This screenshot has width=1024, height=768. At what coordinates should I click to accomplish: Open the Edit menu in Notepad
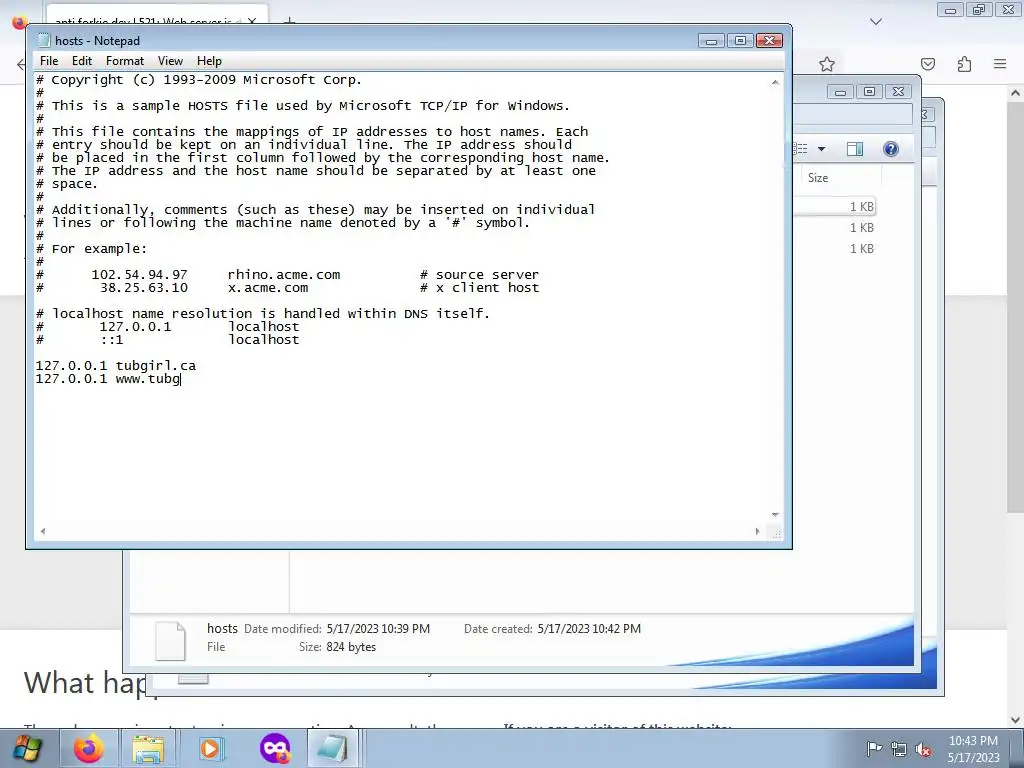82,61
